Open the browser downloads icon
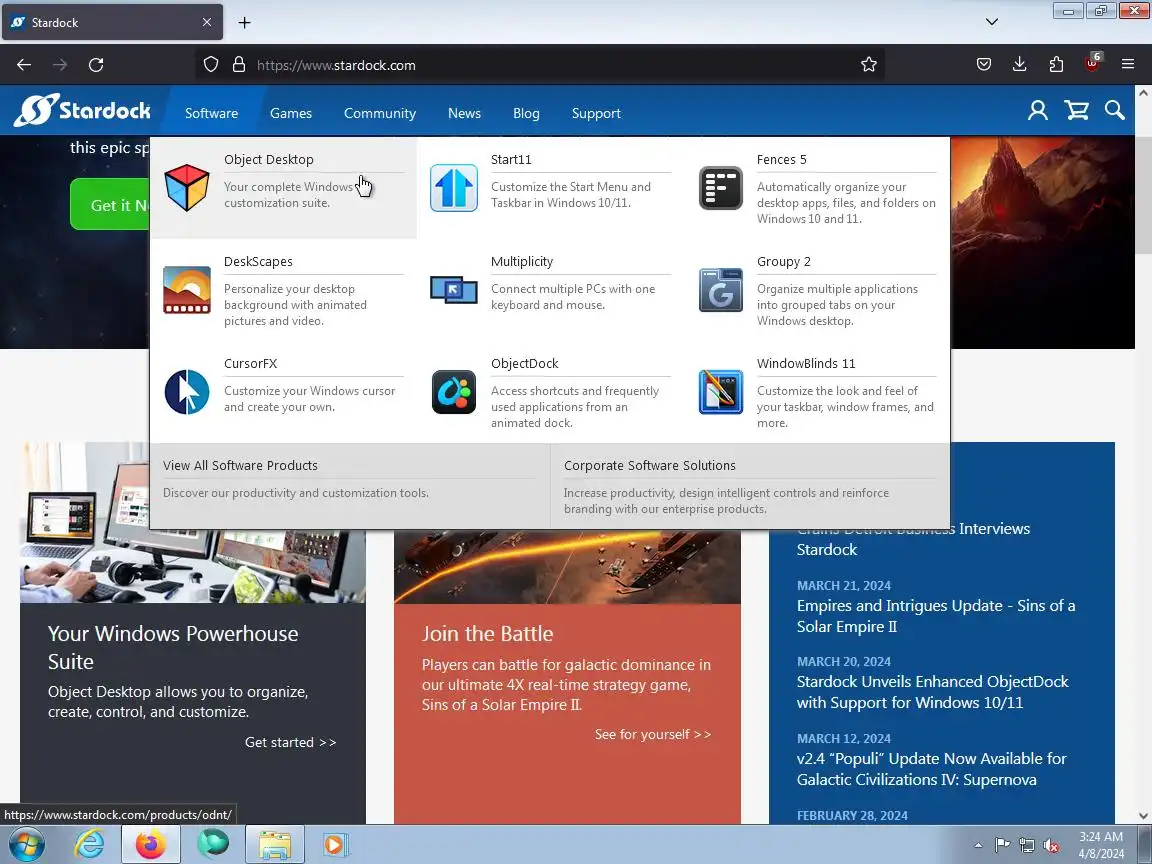 point(1020,65)
